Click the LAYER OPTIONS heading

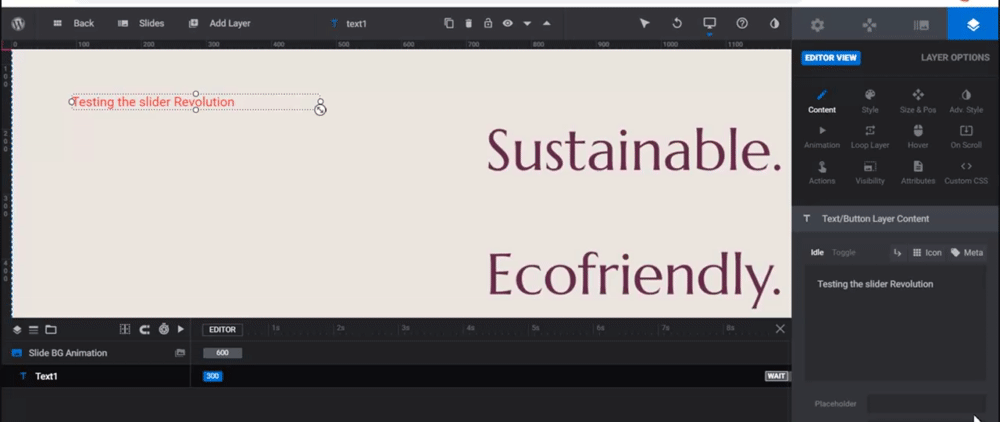pyautogui.click(x=955, y=57)
